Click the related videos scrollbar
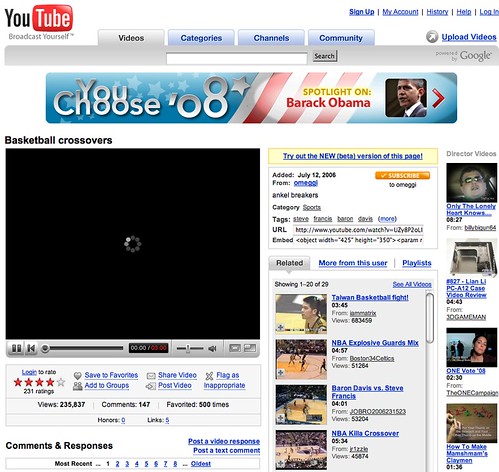This screenshot has width=499, height=472. point(430,317)
